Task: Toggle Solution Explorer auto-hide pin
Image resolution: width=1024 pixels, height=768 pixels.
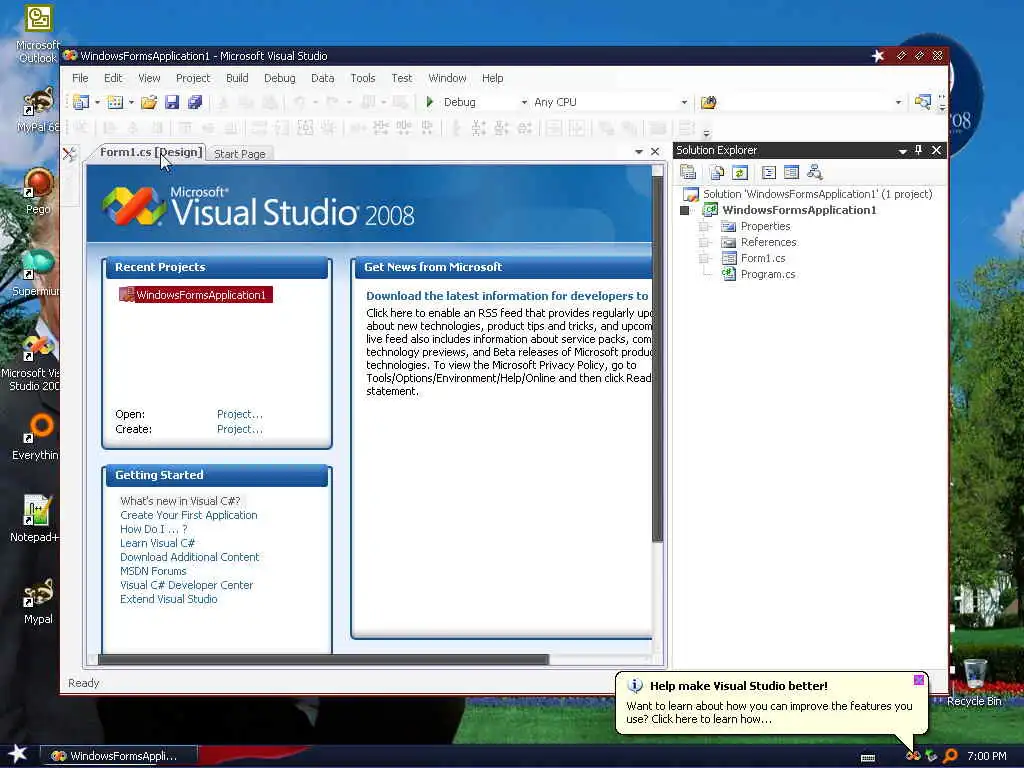Action: click(918, 150)
